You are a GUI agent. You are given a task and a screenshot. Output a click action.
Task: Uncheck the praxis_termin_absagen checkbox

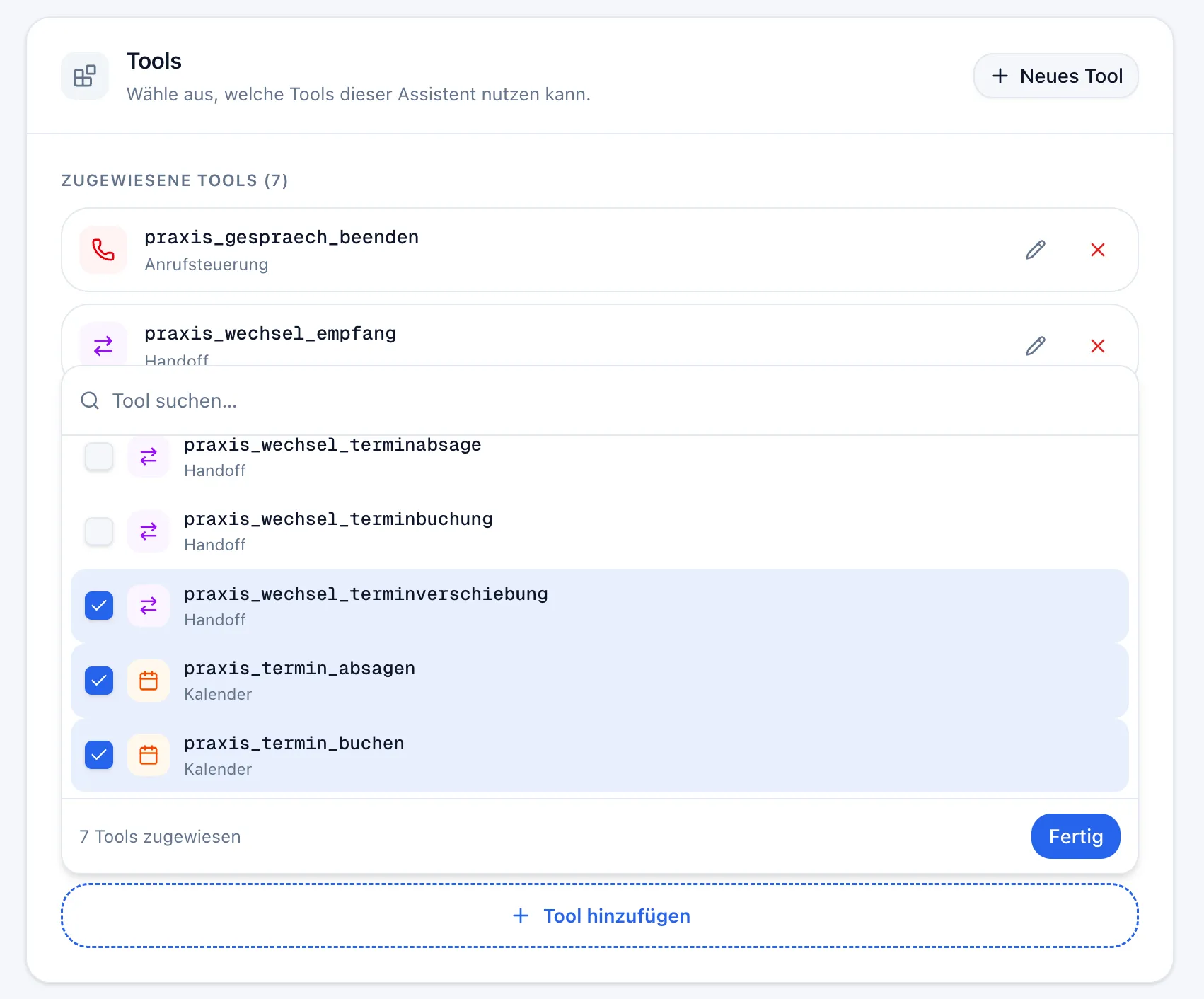click(x=99, y=681)
